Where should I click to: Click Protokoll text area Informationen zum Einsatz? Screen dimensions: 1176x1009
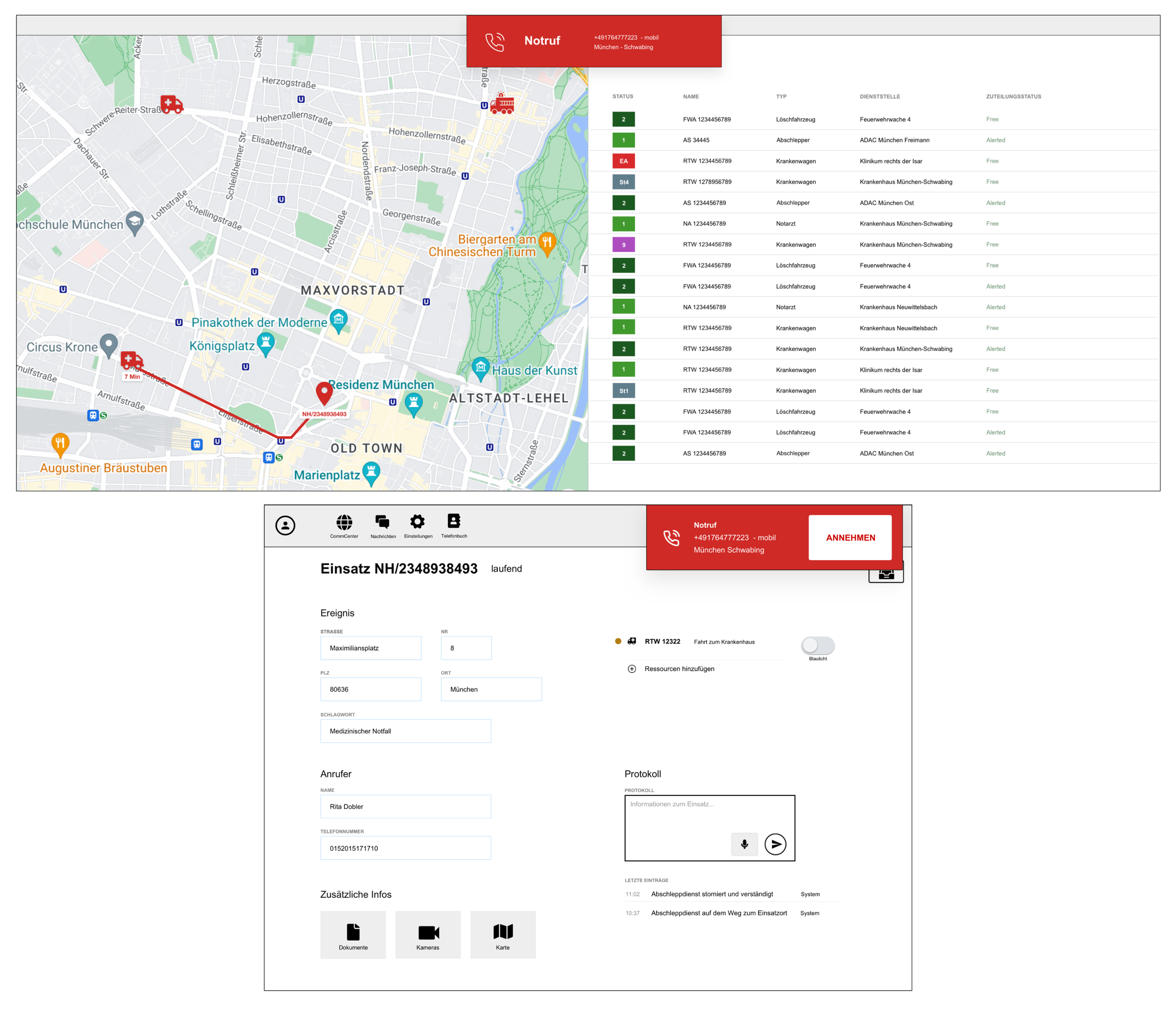coord(709,828)
